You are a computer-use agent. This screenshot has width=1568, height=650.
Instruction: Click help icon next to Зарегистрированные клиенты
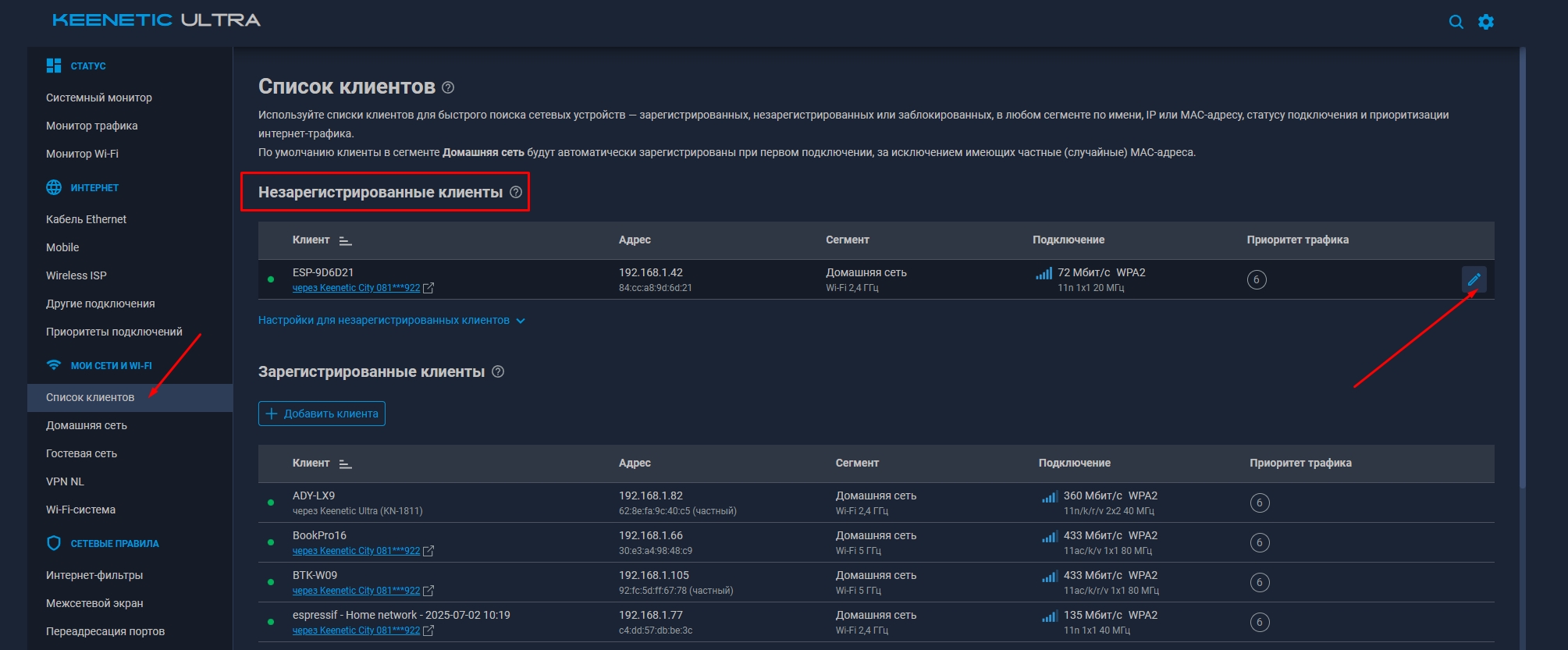498,372
